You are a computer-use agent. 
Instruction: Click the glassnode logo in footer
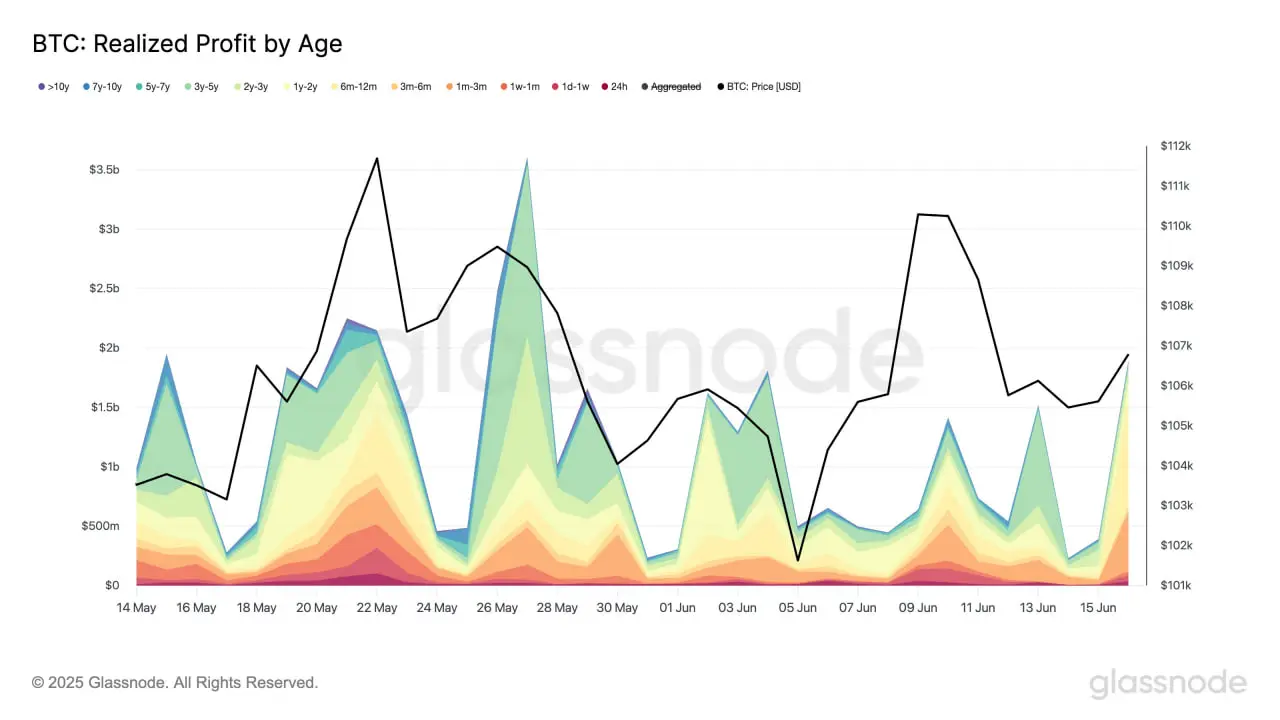[1168, 684]
